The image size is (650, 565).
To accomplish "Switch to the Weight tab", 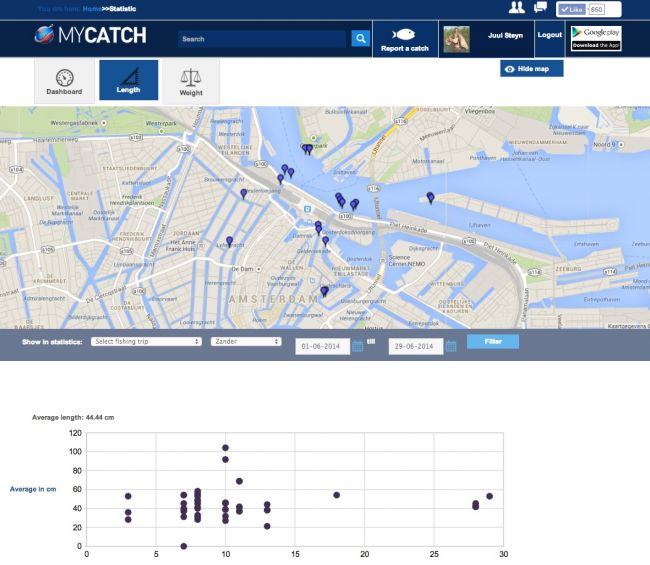I will [x=191, y=81].
